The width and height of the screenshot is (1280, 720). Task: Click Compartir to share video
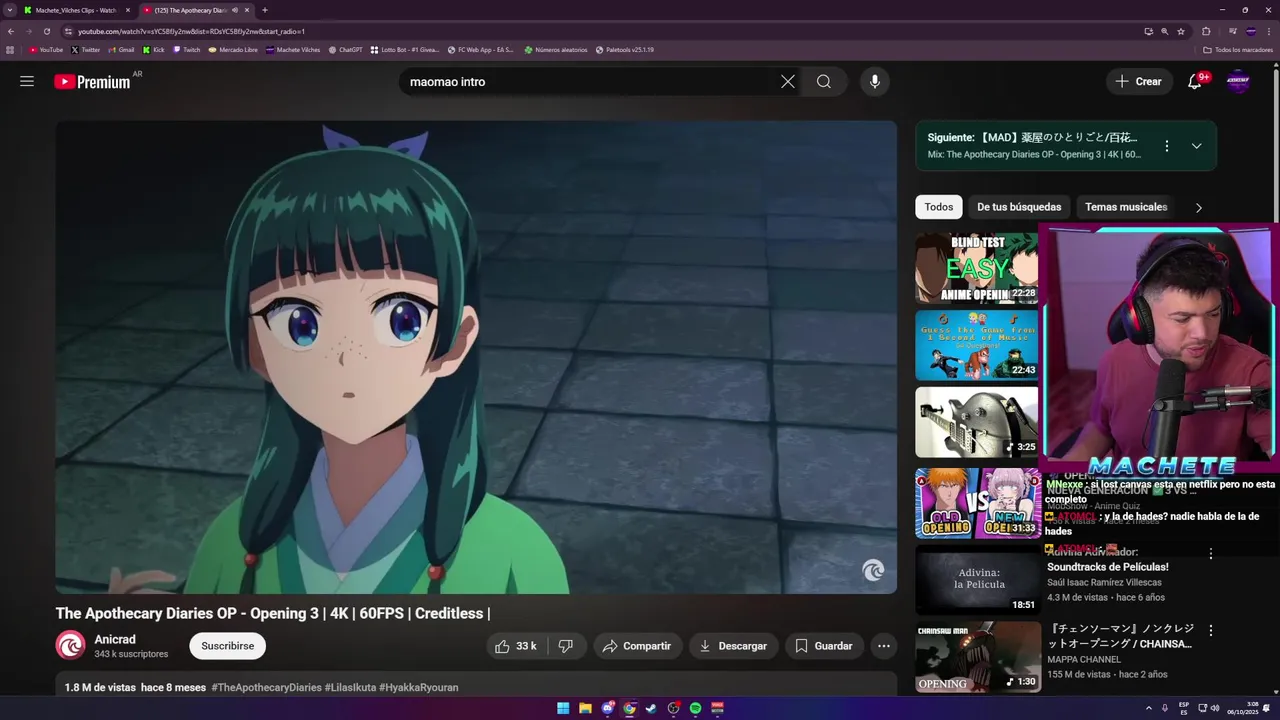coord(637,646)
